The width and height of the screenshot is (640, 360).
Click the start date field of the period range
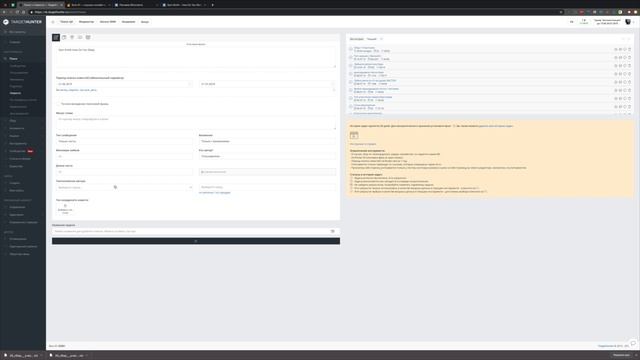[124, 84]
